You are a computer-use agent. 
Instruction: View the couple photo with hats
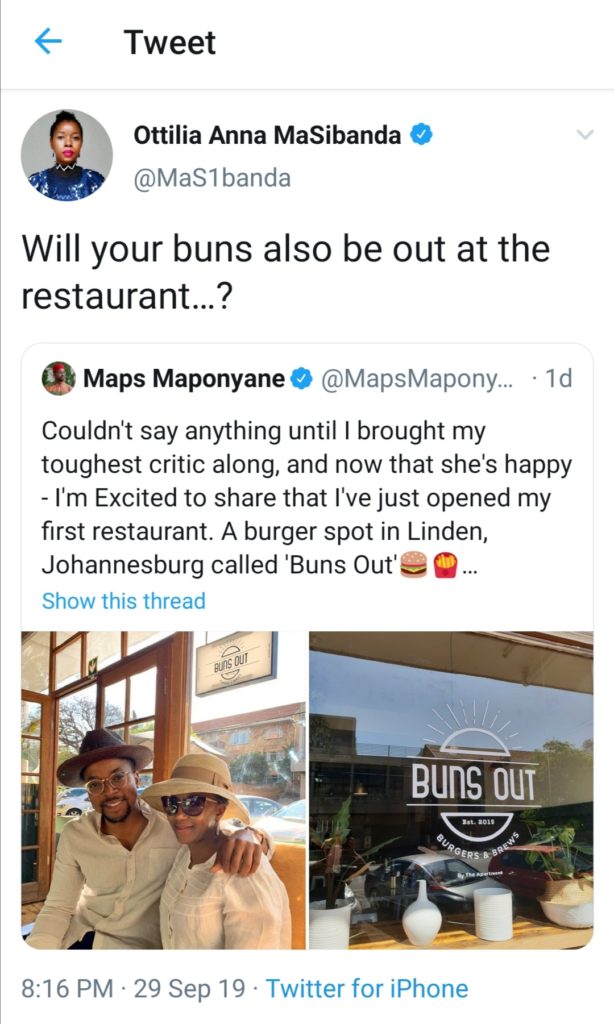(164, 790)
